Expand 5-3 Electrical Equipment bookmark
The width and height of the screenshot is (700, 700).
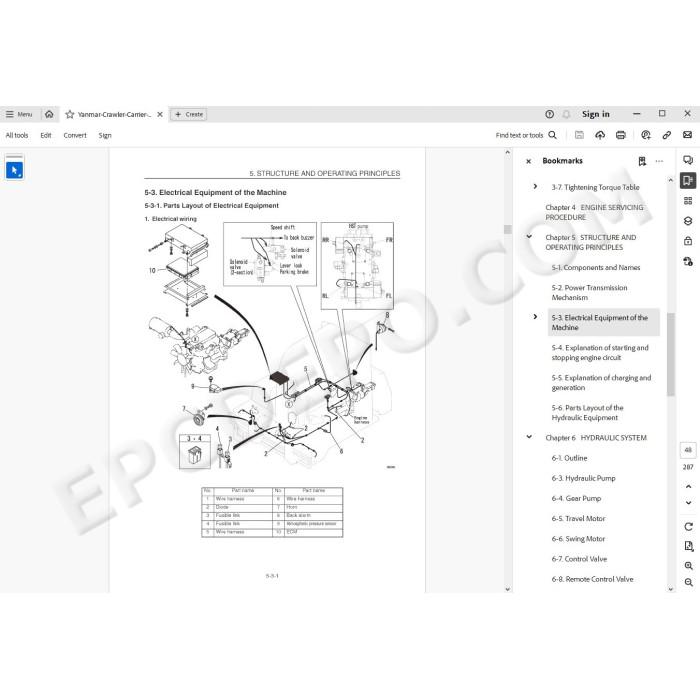[x=535, y=317]
